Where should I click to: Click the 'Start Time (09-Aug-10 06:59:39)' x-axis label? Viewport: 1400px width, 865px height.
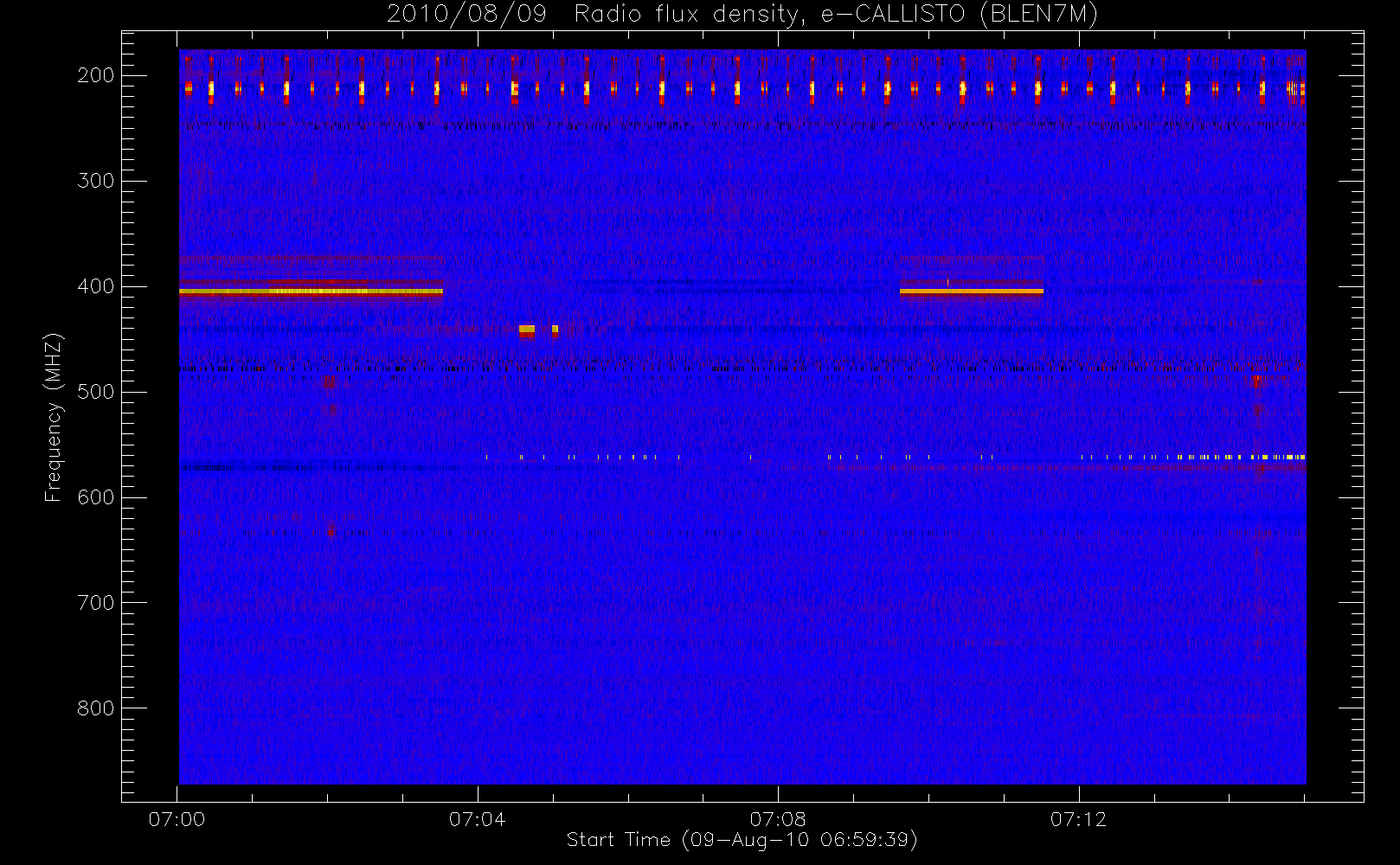click(742, 840)
